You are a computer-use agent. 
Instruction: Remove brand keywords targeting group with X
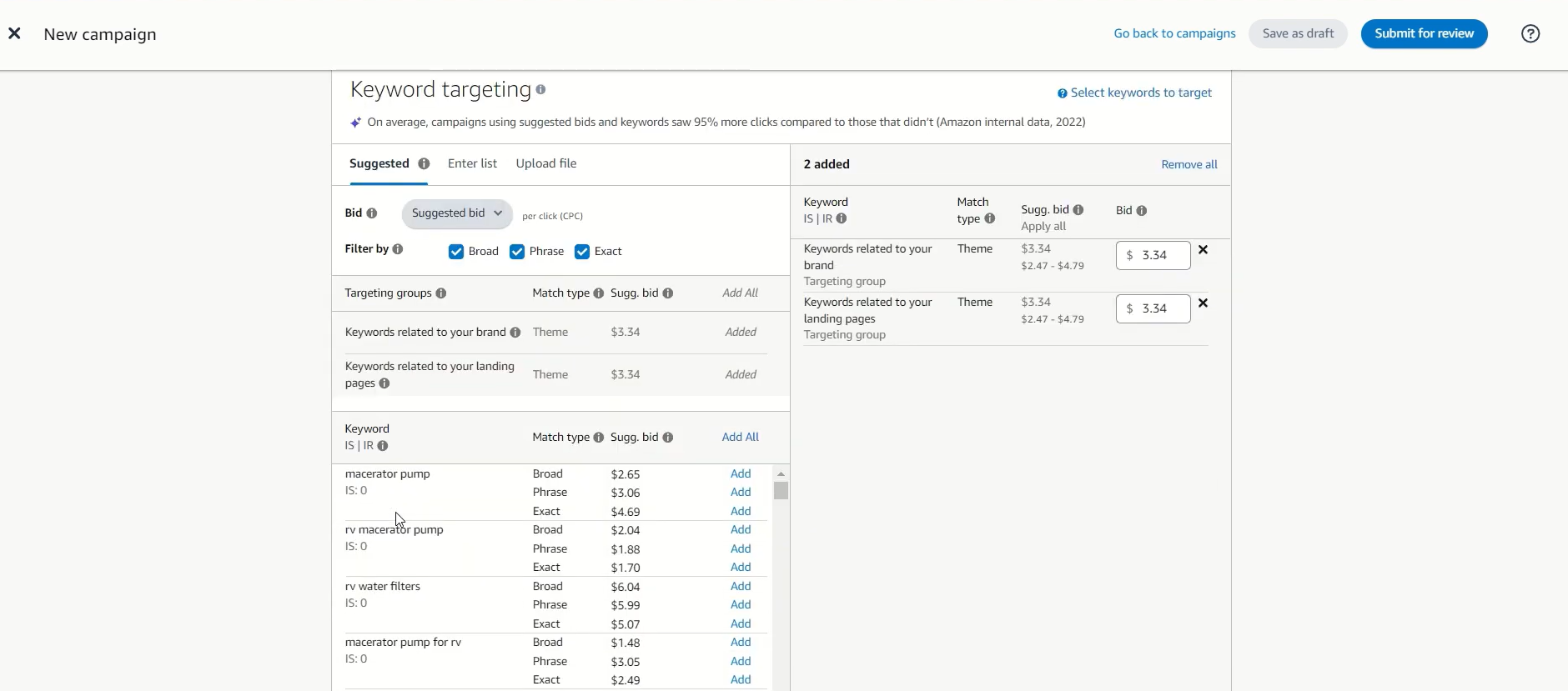pyautogui.click(x=1203, y=250)
